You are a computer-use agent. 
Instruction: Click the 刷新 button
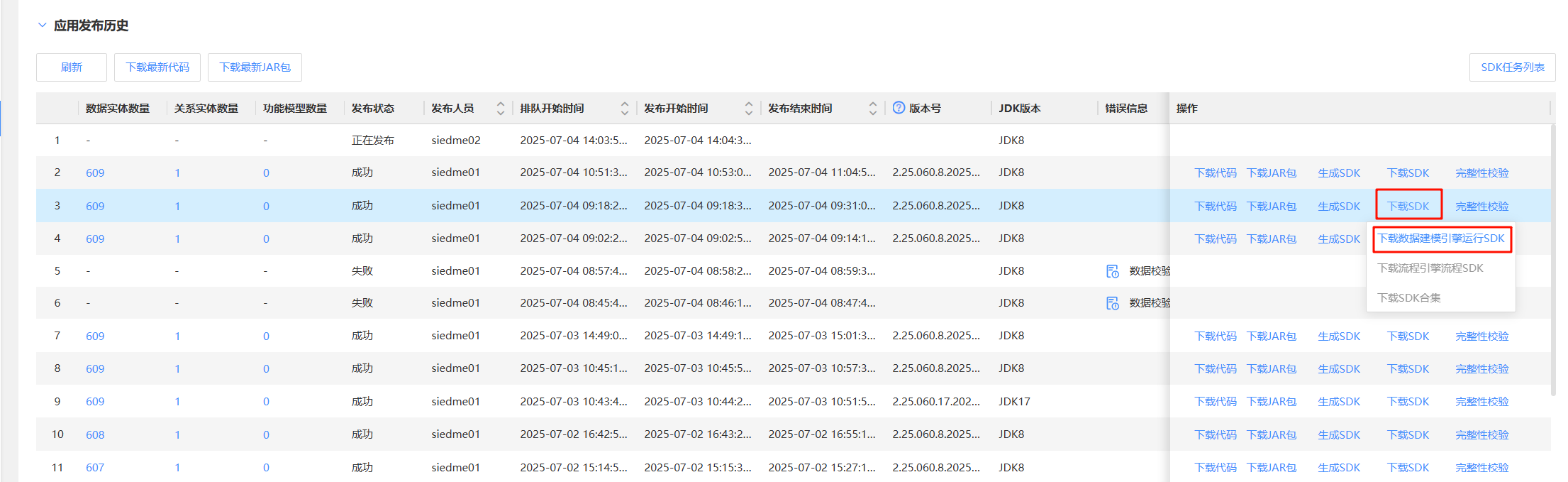click(72, 67)
